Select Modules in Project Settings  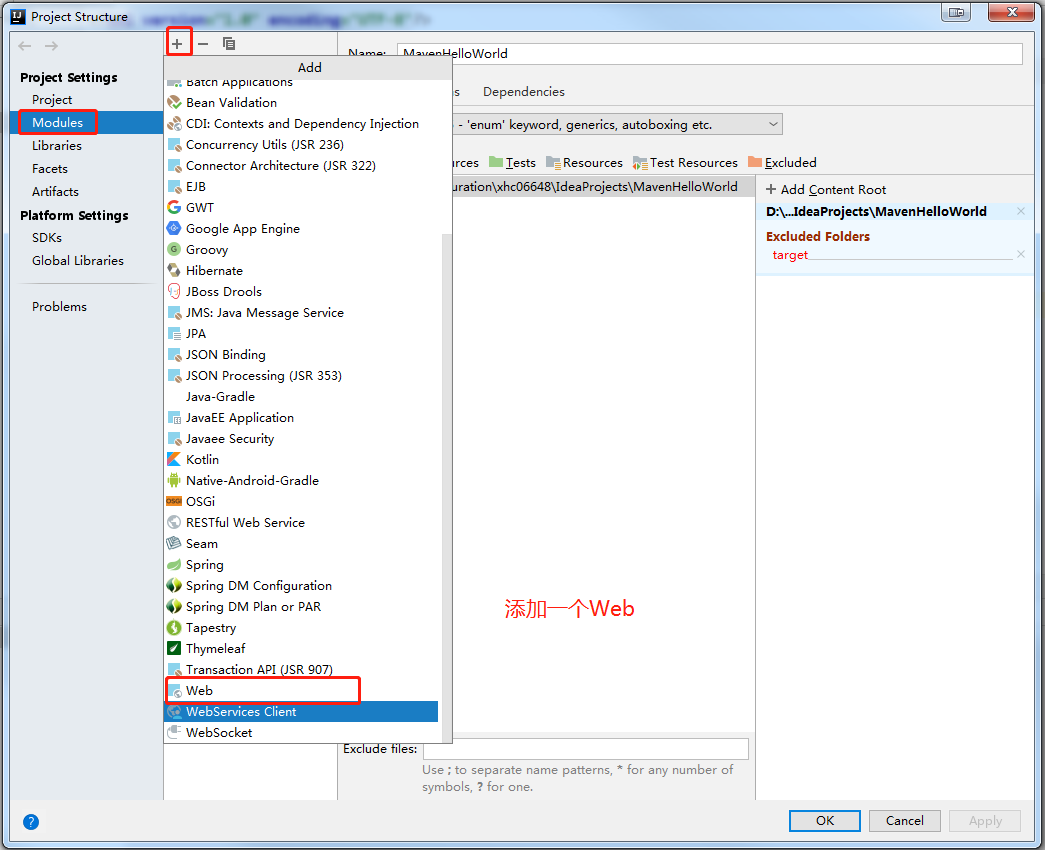pyautogui.click(x=57, y=123)
